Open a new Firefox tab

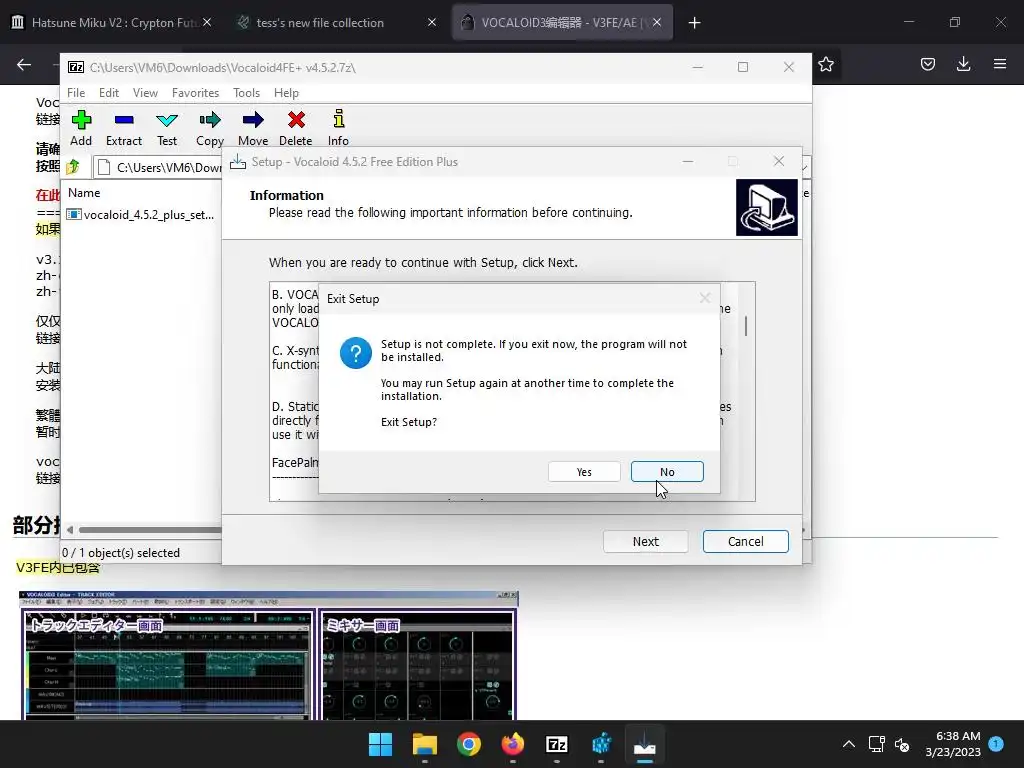click(694, 23)
